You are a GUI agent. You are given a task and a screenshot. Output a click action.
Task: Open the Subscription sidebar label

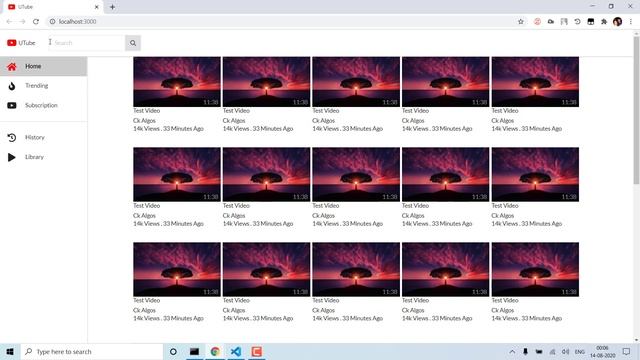[41, 105]
